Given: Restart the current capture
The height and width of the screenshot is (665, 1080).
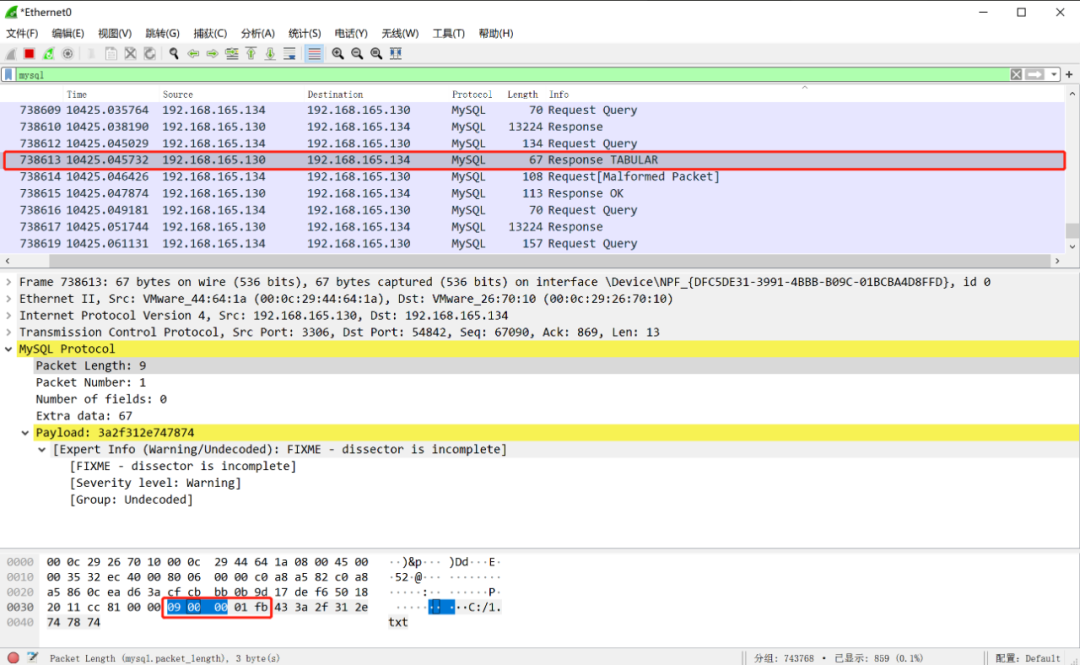Looking at the screenshot, I should pos(49,53).
